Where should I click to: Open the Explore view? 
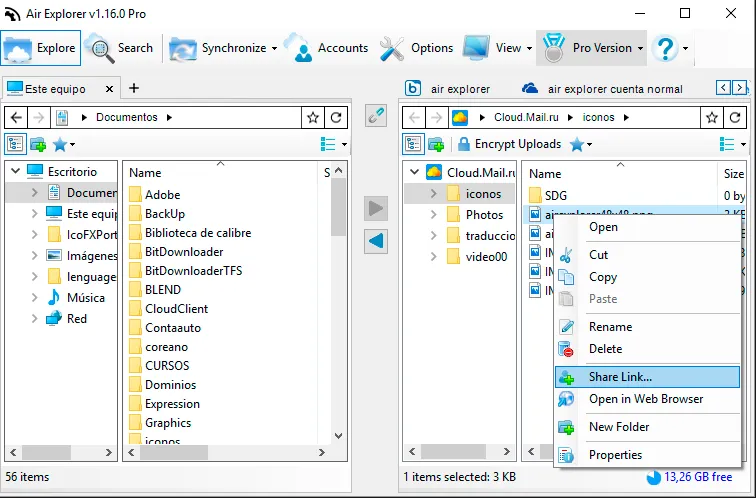(x=40, y=48)
